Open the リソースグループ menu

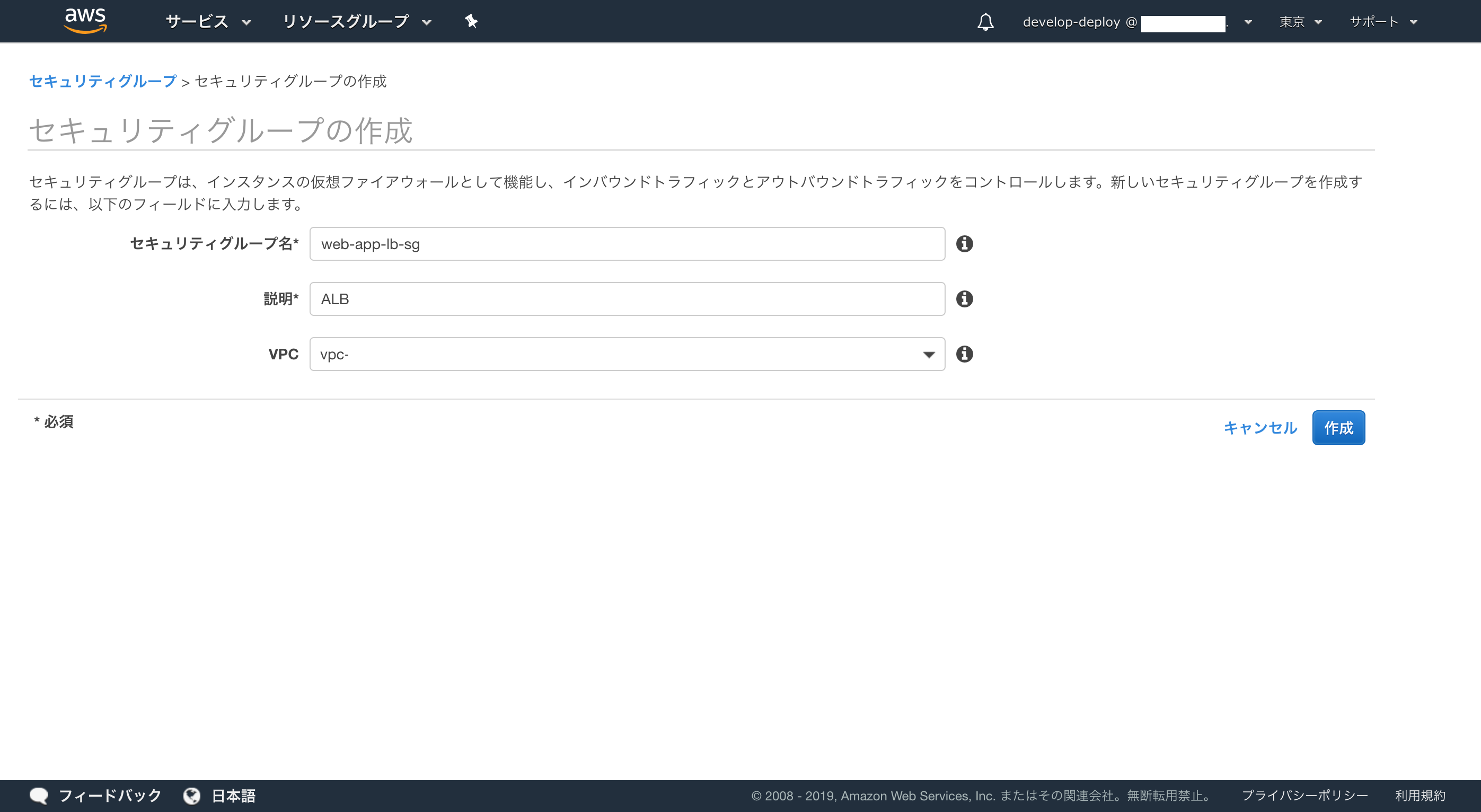tap(356, 22)
